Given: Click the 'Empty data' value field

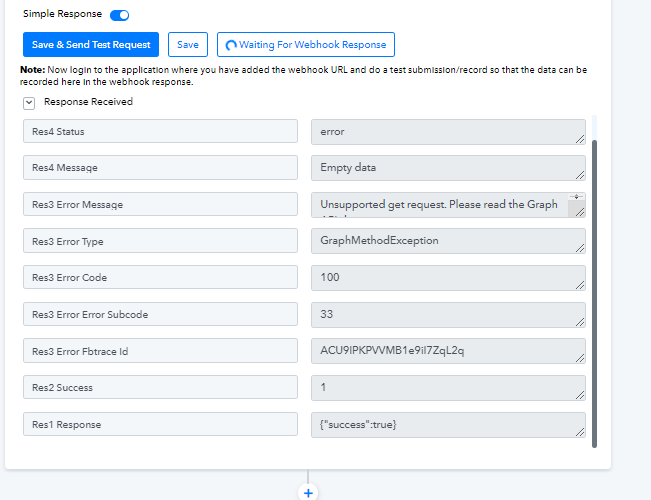Looking at the screenshot, I should coord(448,168).
